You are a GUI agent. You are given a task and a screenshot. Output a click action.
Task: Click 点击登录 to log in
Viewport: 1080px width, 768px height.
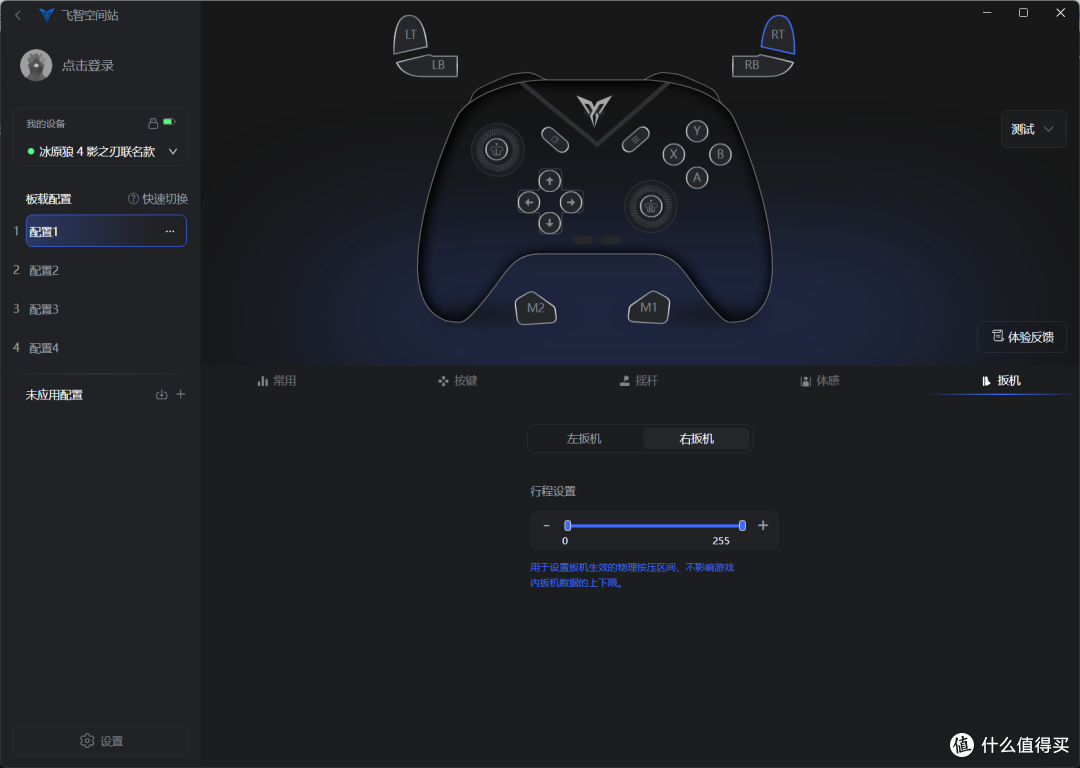click(87, 65)
